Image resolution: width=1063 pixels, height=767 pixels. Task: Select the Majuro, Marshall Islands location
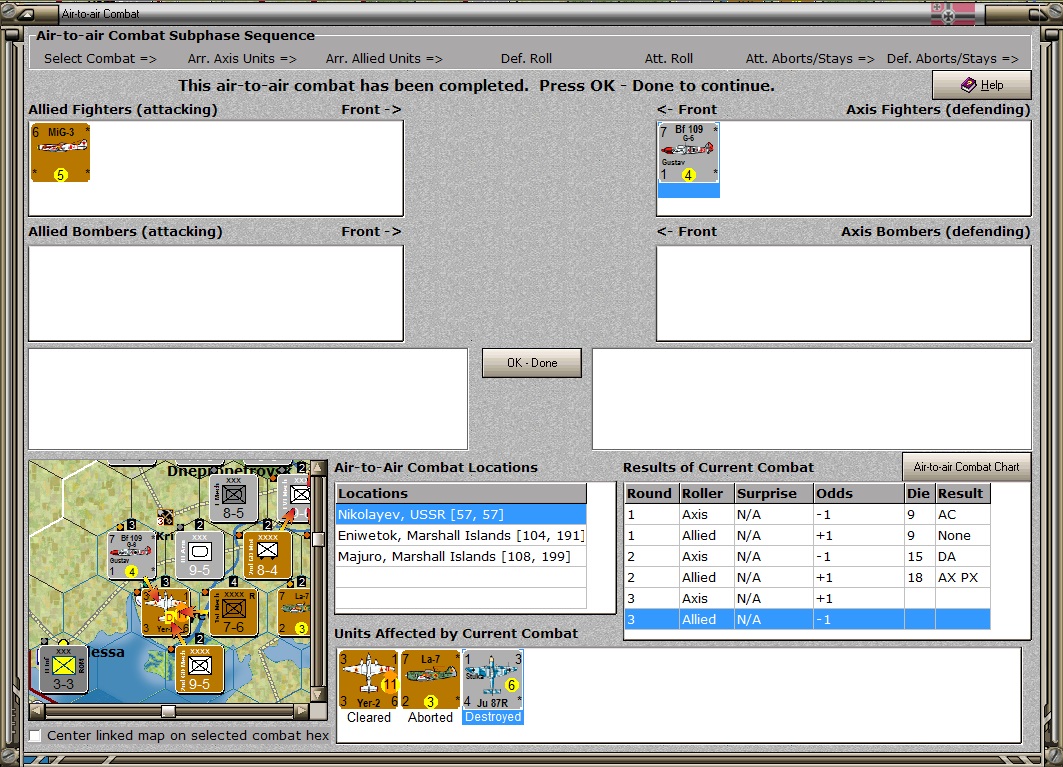(461, 556)
